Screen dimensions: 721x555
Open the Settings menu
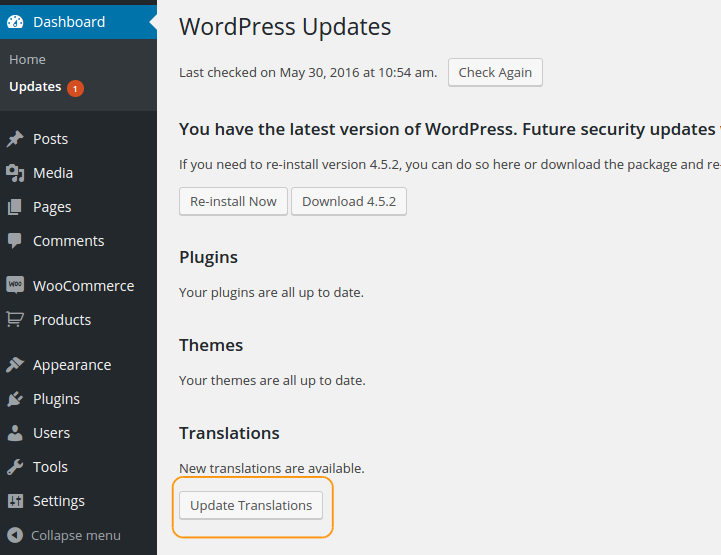[x=59, y=501]
